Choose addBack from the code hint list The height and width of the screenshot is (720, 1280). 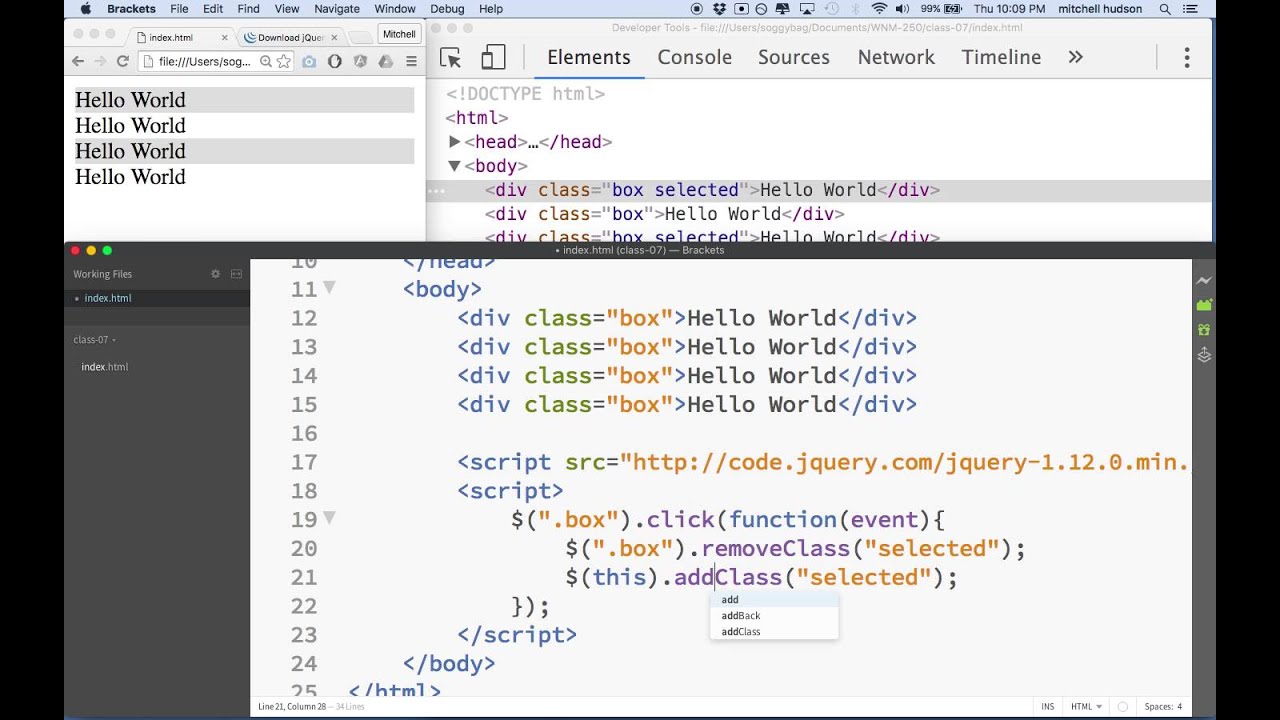(x=774, y=616)
